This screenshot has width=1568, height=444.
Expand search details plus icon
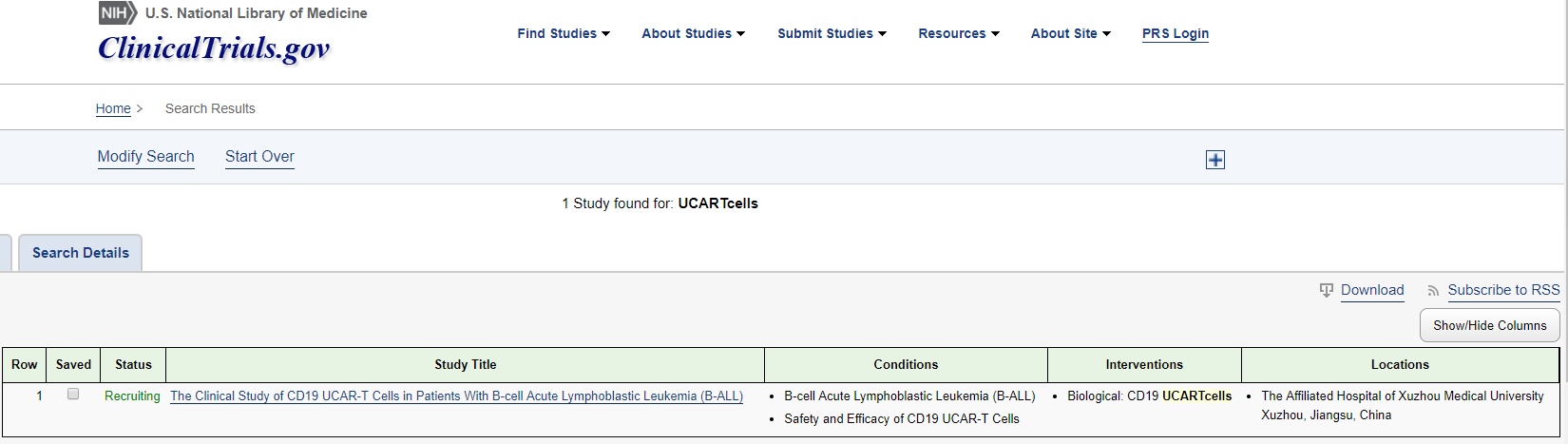[x=1214, y=160]
